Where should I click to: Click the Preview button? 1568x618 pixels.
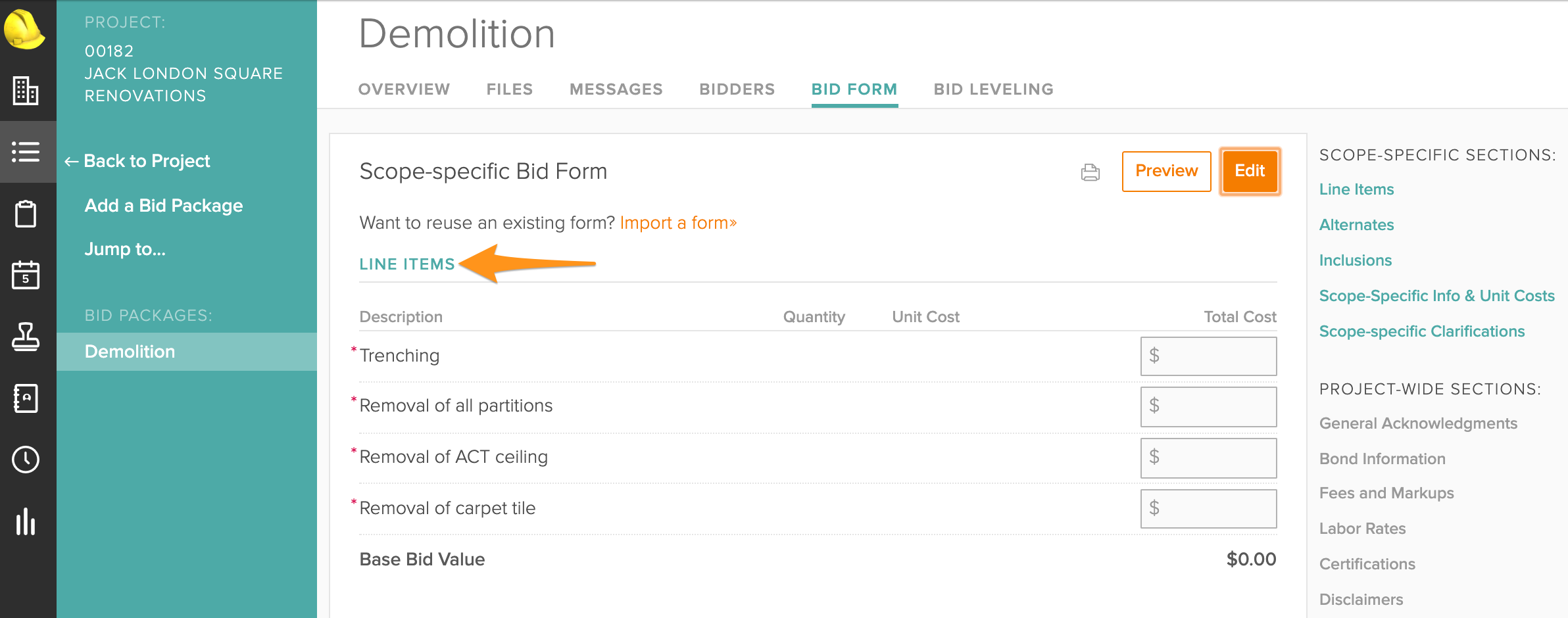[1167, 171]
